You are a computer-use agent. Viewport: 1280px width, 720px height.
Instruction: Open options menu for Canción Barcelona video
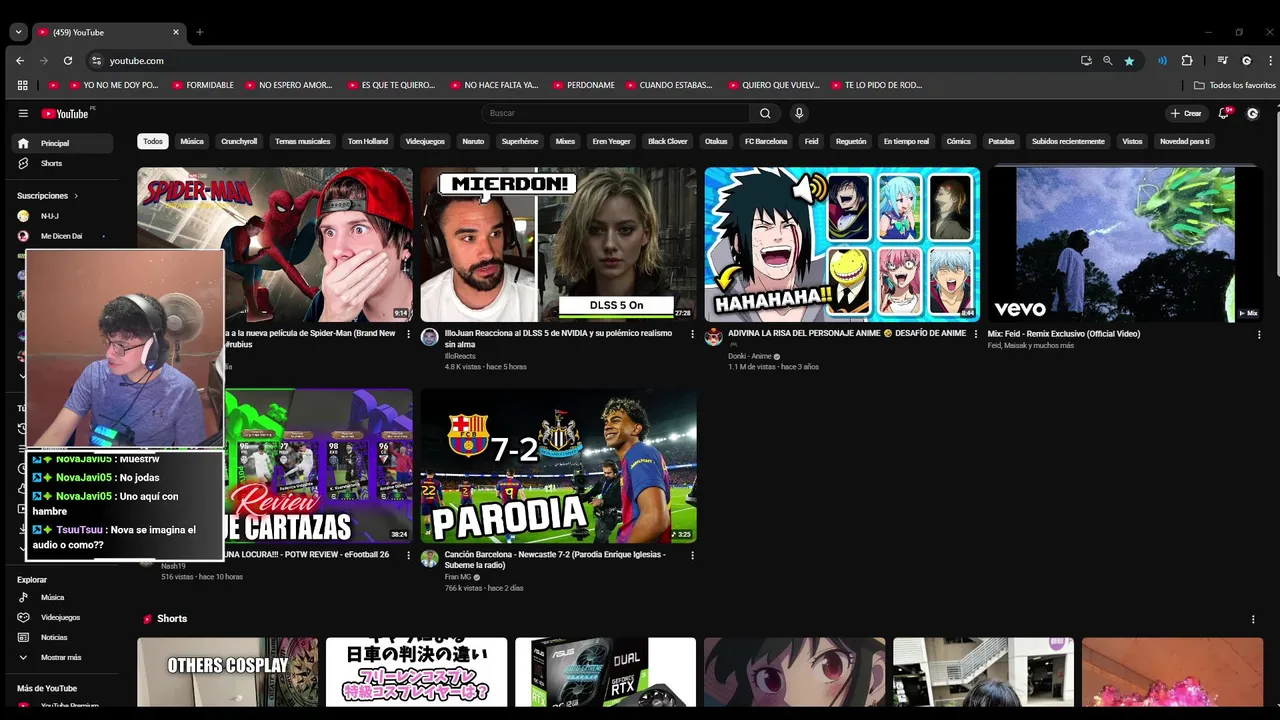tap(692, 555)
